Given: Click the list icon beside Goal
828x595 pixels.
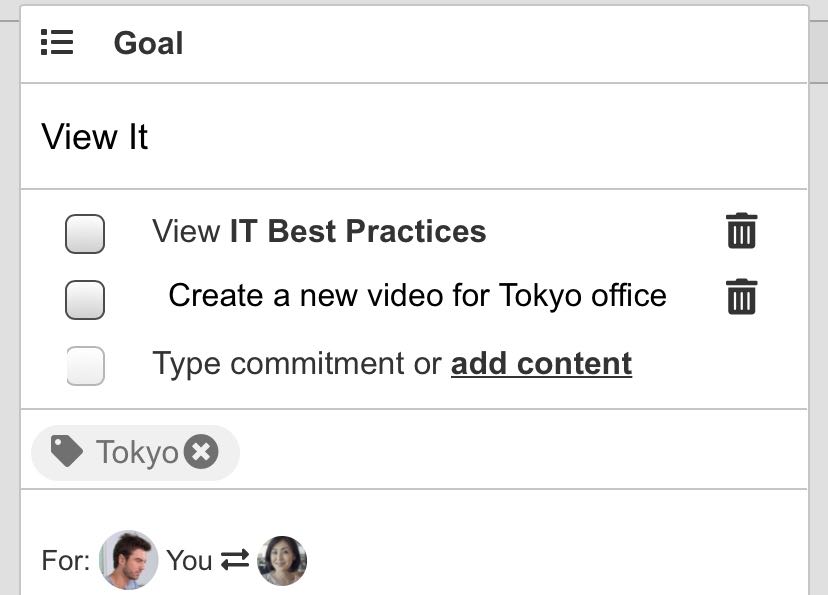Looking at the screenshot, I should pyautogui.click(x=57, y=43).
